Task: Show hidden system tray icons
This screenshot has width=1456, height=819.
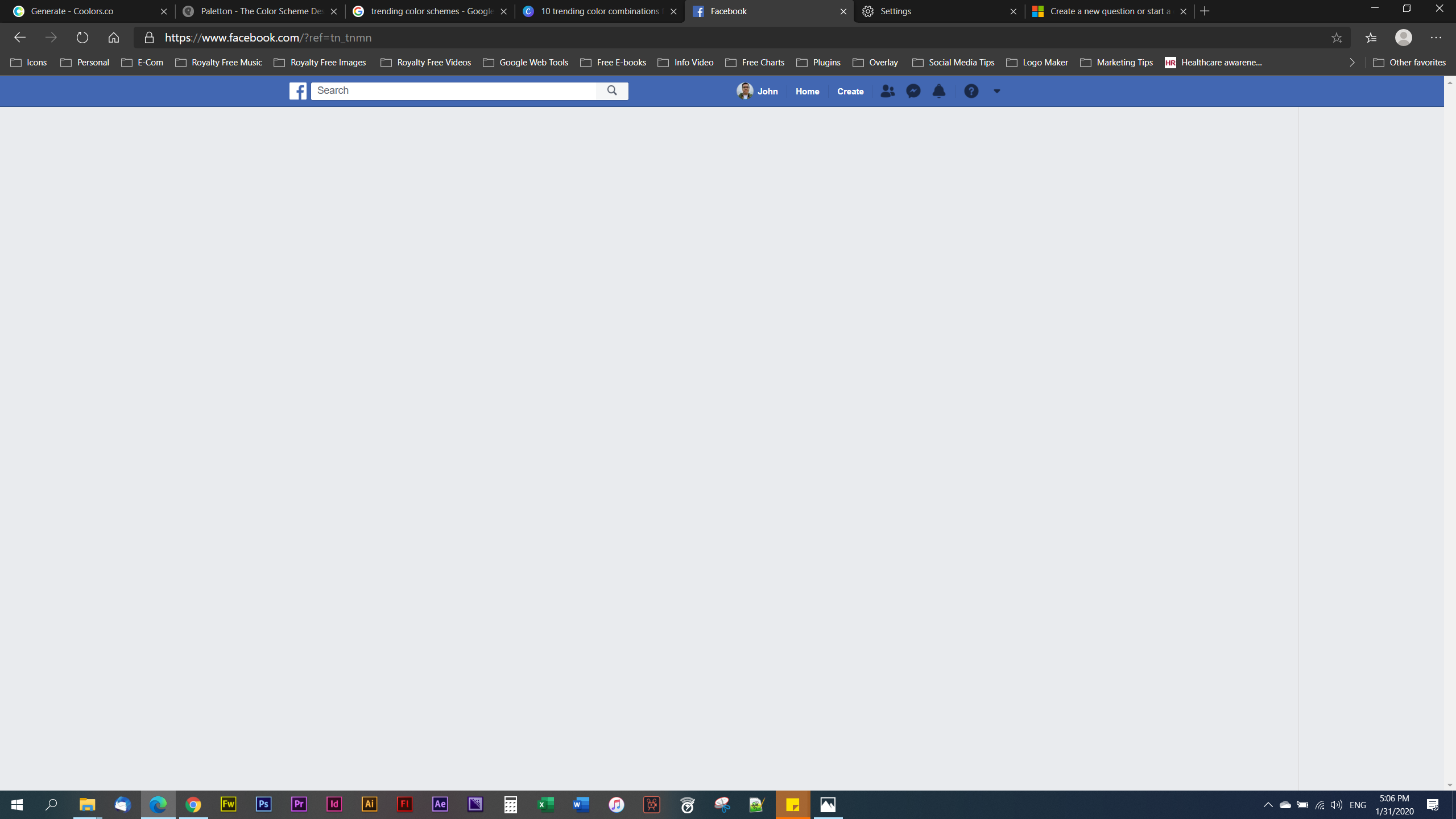Action: [x=1268, y=805]
